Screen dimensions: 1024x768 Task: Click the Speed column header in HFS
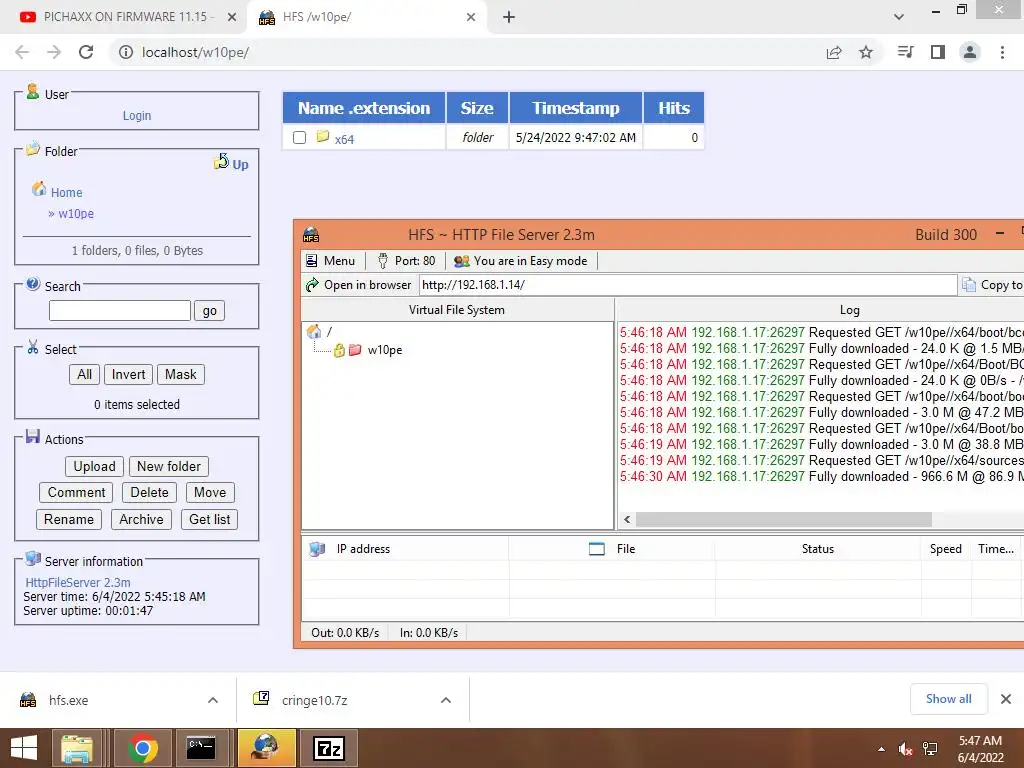coord(946,549)
